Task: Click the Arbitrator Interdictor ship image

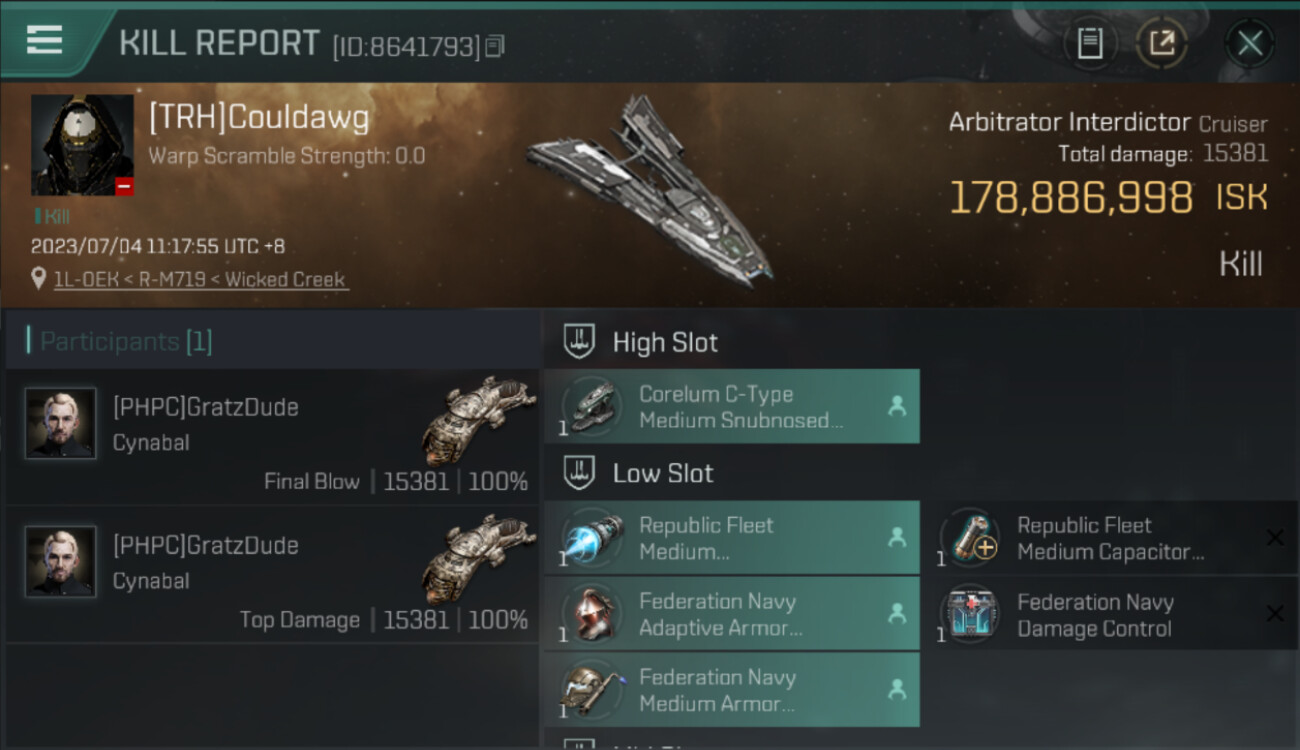Action: [x=650, y=190]
